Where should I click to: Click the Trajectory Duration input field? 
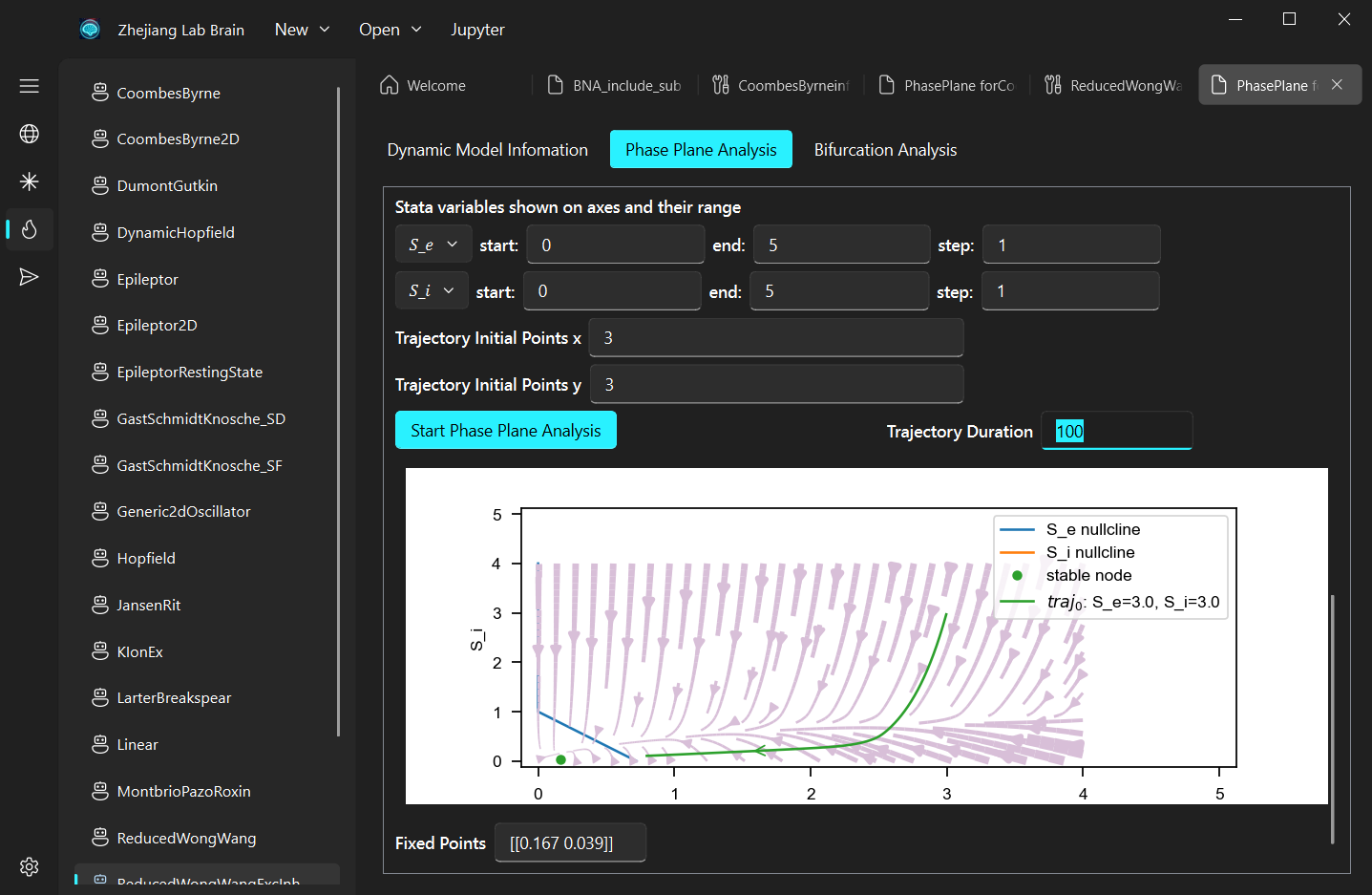point(1116,431)
